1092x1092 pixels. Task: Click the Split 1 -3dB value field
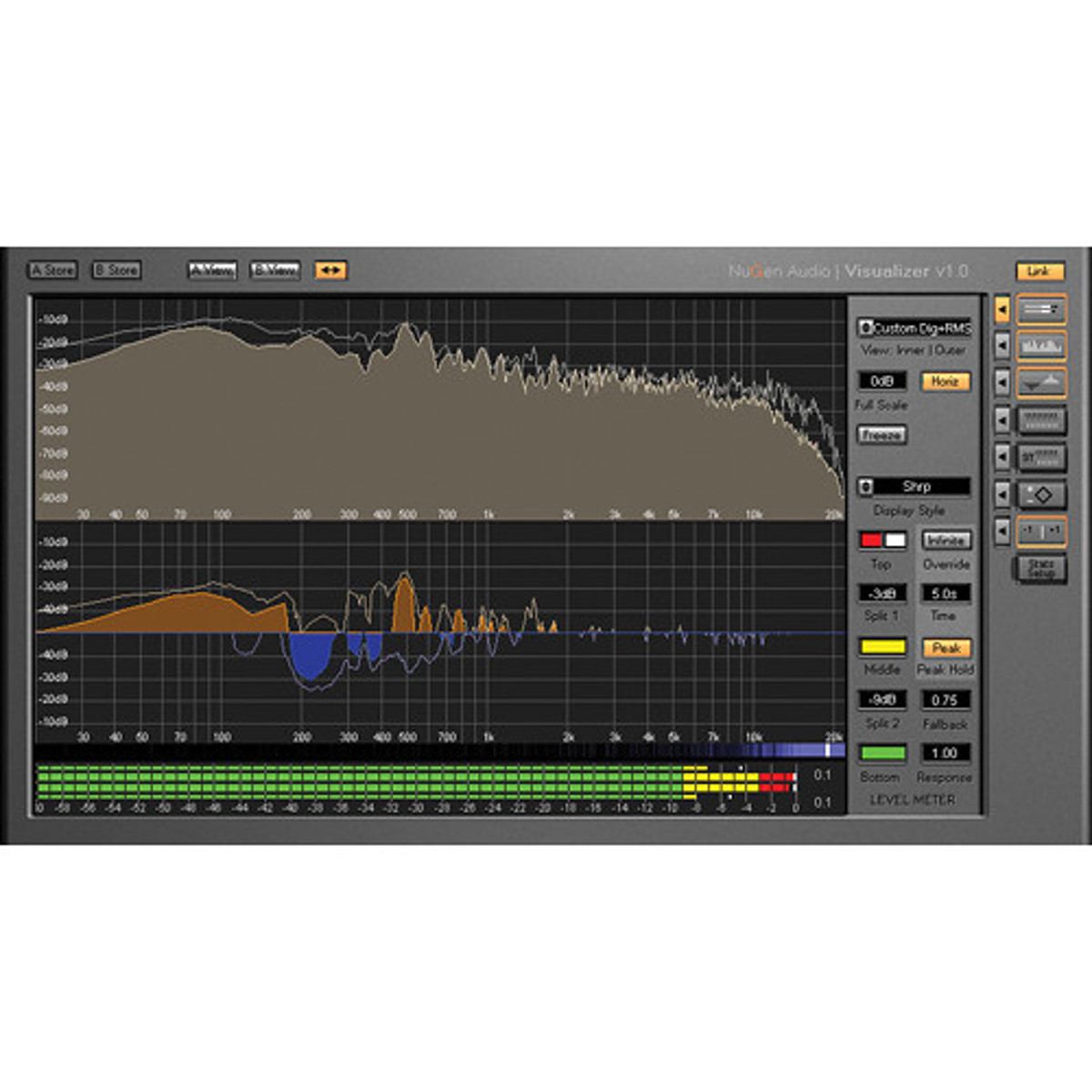coord(882,593)
